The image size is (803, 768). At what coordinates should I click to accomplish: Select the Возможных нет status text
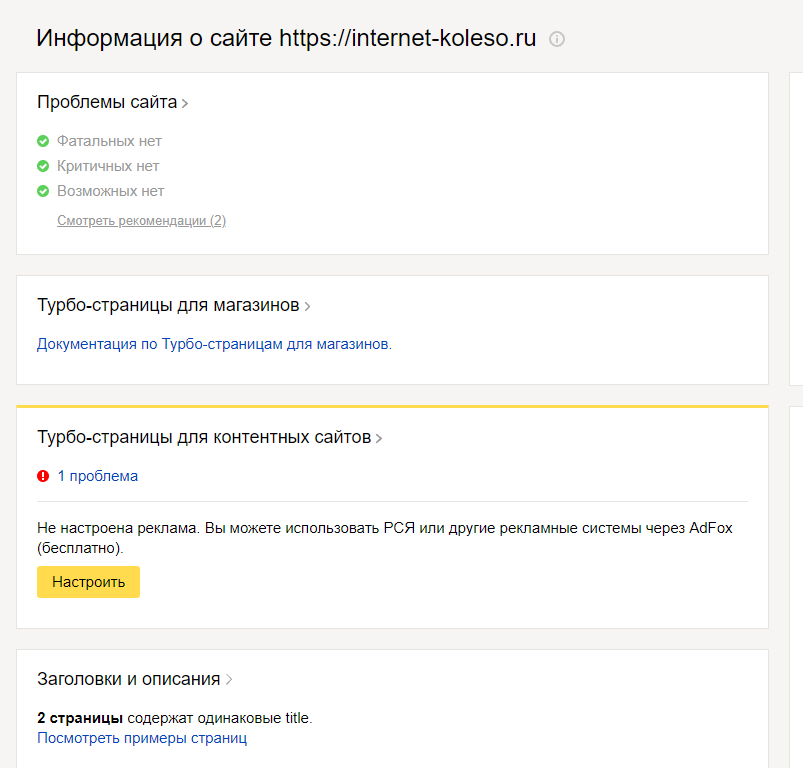tap(110, 191)
